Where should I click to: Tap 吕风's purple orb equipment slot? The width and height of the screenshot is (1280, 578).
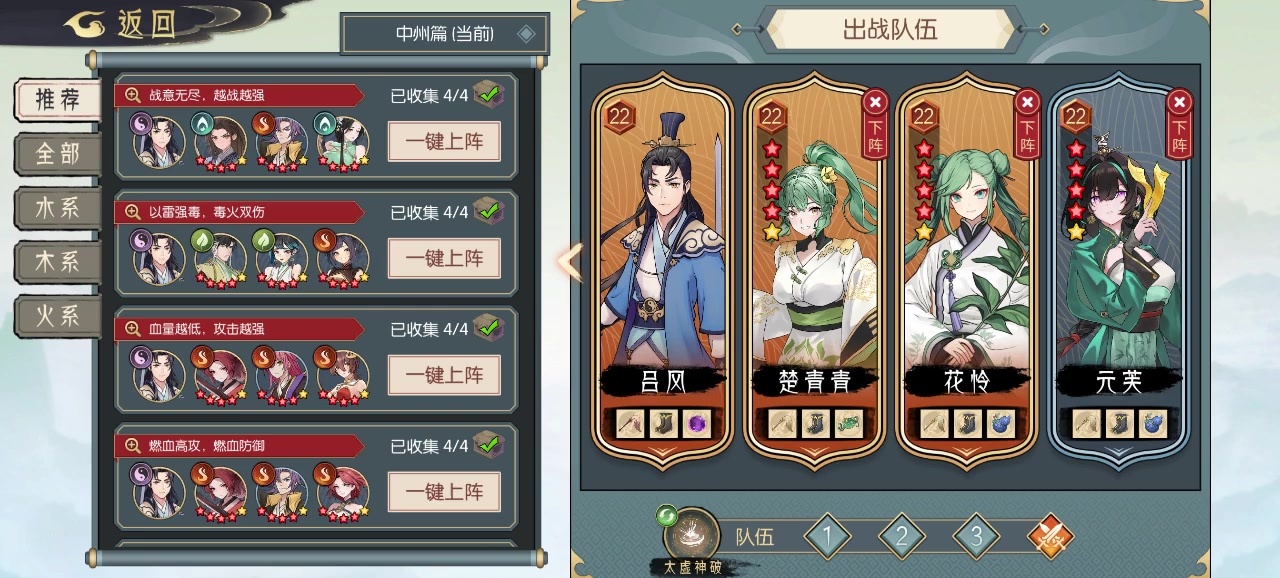[x=696, y=424]
